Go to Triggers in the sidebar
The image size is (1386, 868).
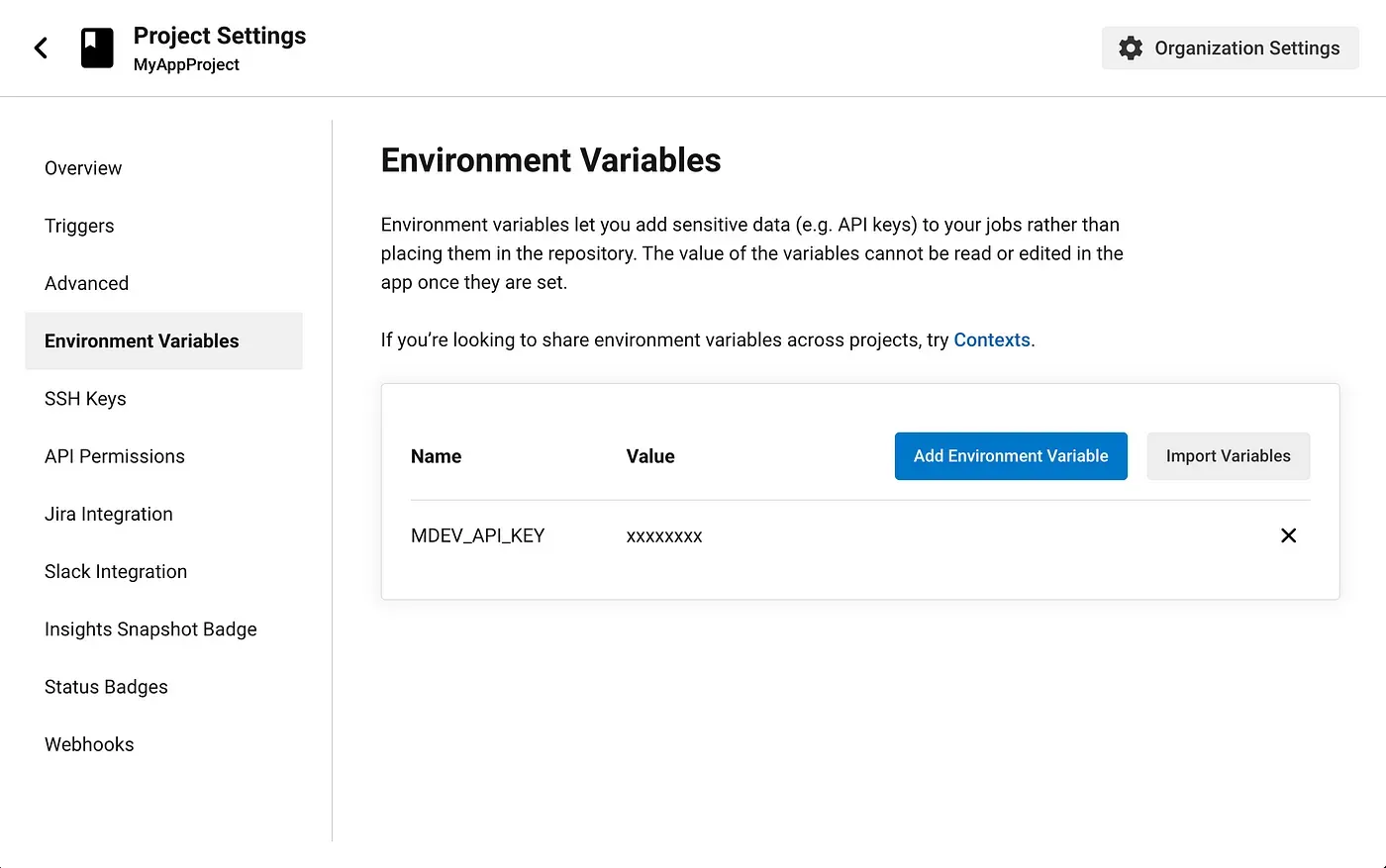coord(79,226)
